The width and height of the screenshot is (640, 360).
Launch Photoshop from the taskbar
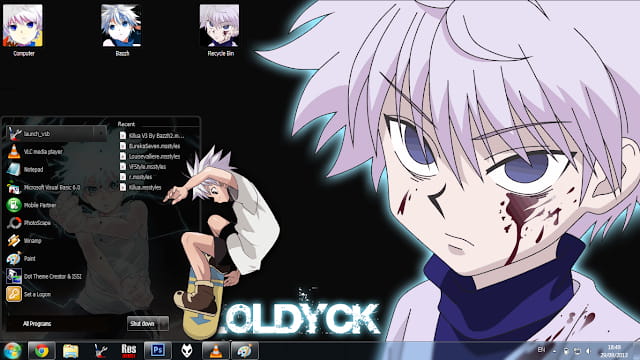point(158,351)
